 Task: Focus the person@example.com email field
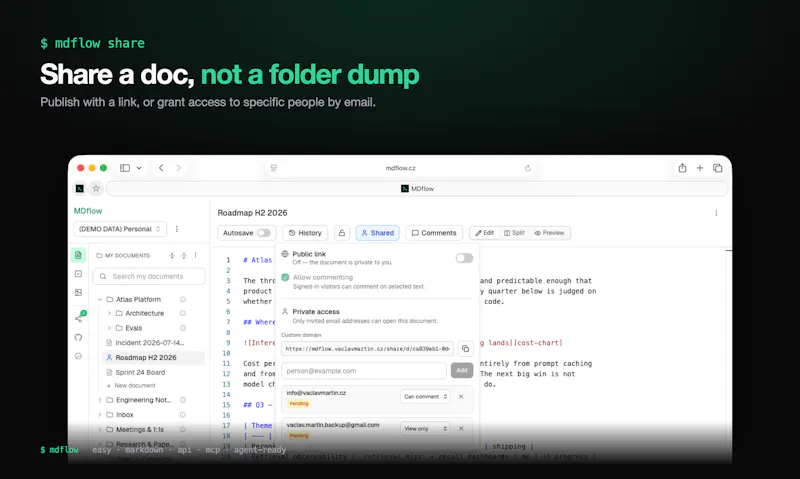click(364, 371)
